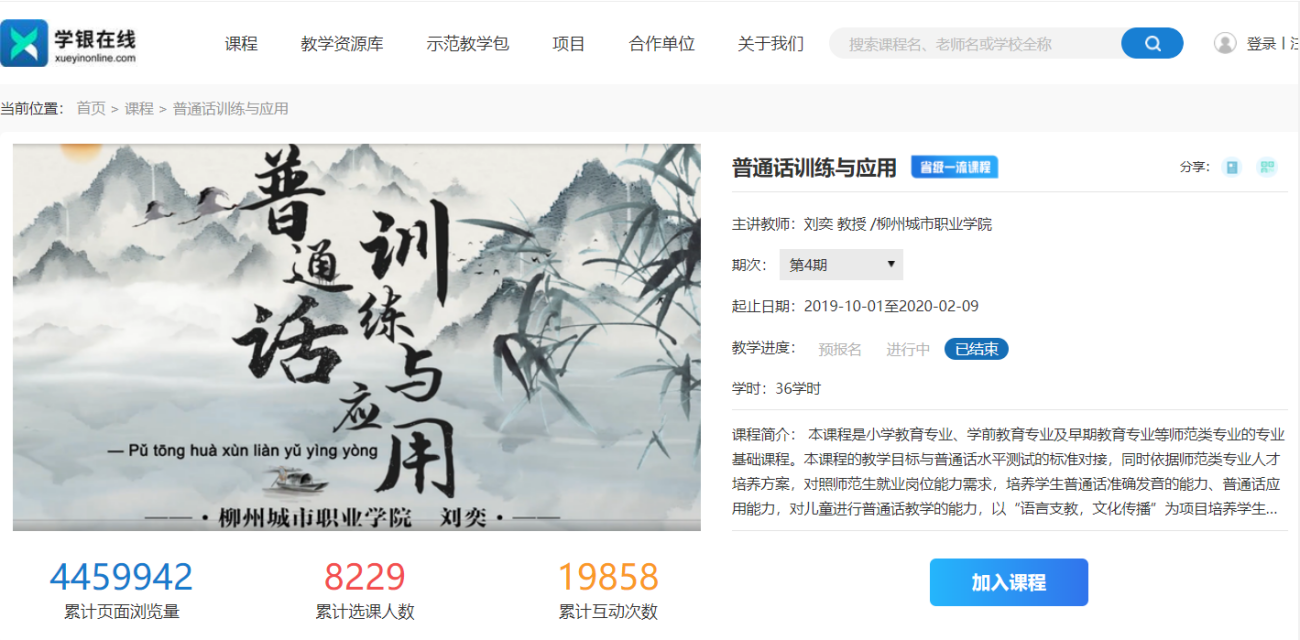The width and height of the screenshot is (1300, 640).
Task: Click the 学银在线 logo
Action: click(68, 44)
